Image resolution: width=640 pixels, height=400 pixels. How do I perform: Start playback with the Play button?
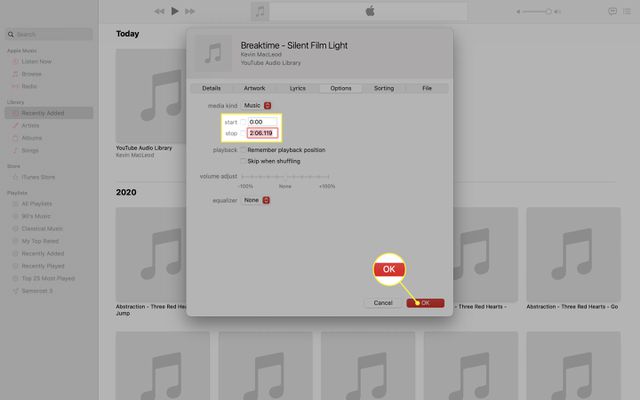(175, 11)
